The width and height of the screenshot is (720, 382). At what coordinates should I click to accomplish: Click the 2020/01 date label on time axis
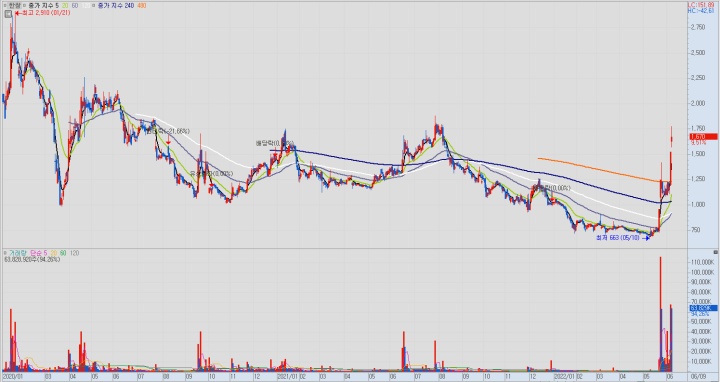[x=12, y=376]
